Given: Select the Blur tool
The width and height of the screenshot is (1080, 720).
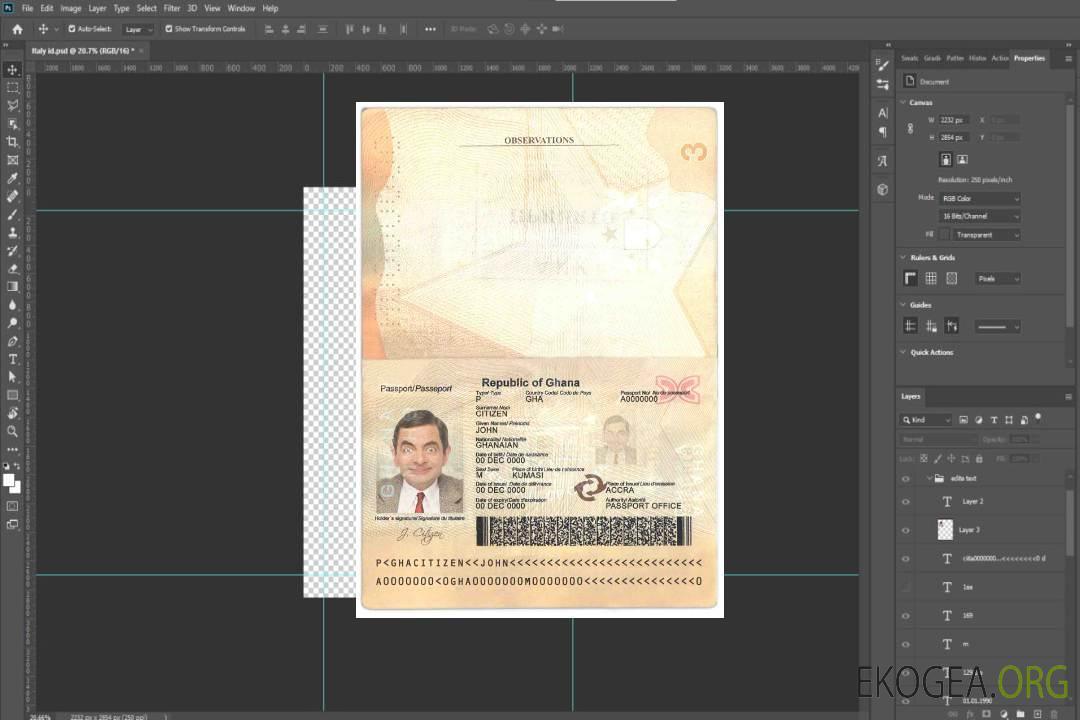Looking at the screenshot, I should pyautogui.click(x=12, y=305).
